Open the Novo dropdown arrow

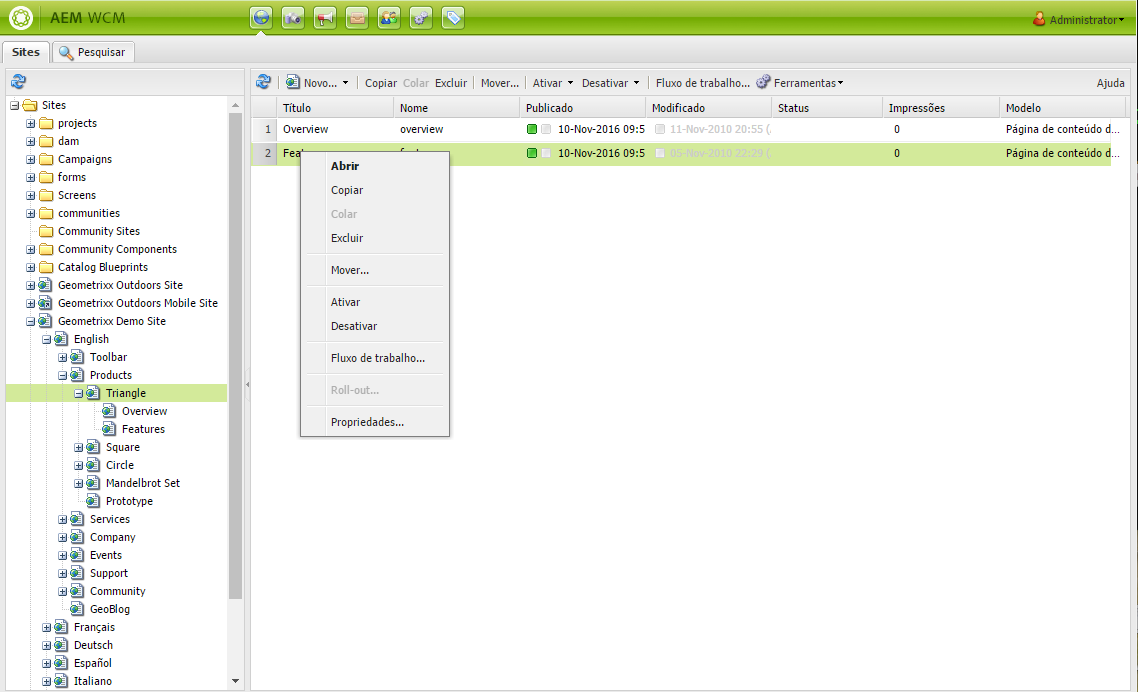345,83
